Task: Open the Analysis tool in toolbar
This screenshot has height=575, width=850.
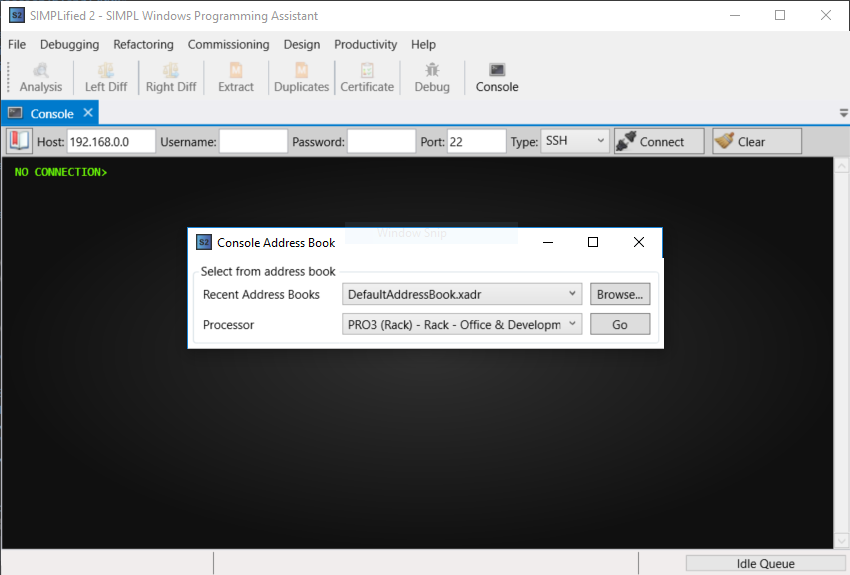Action: click(x=41, y=78)
